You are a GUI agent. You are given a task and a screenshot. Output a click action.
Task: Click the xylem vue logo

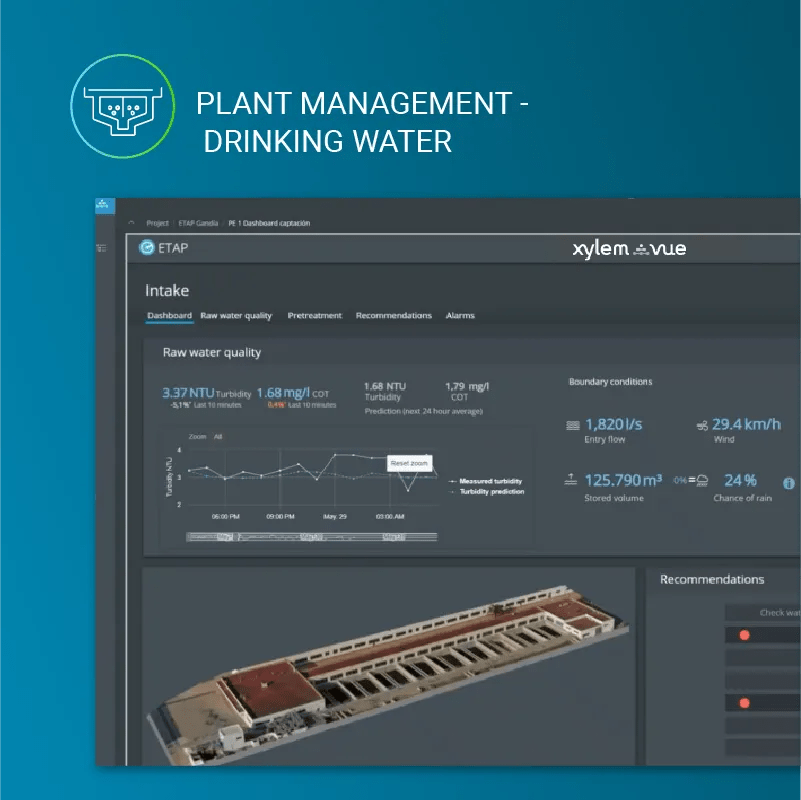click(629, 249)
